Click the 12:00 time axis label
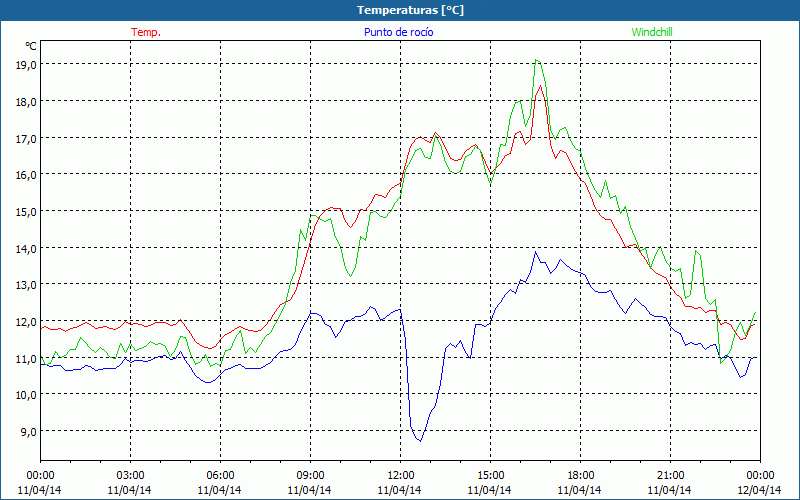The width and height of the screenshot is (800, 500). (401, 475)
